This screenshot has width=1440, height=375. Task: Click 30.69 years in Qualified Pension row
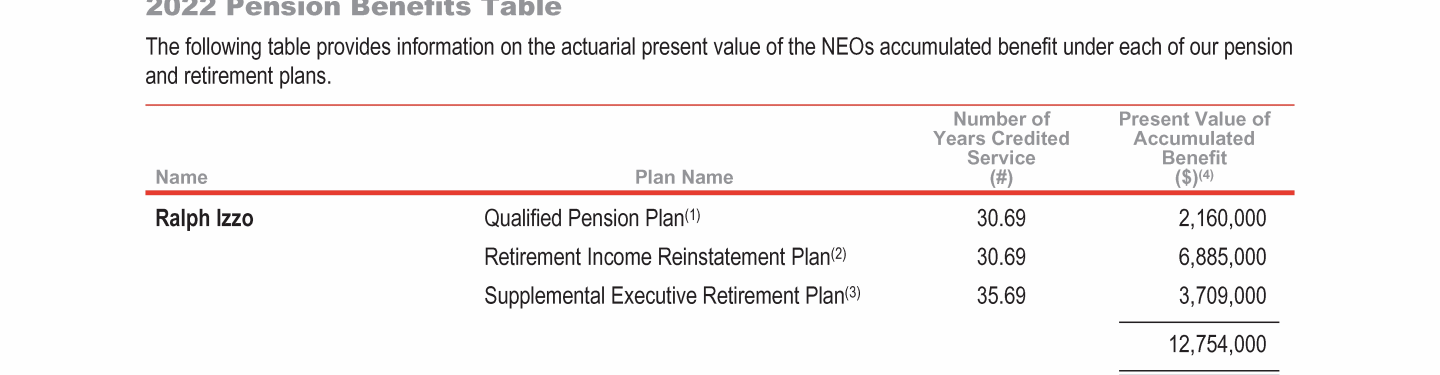1001,218
